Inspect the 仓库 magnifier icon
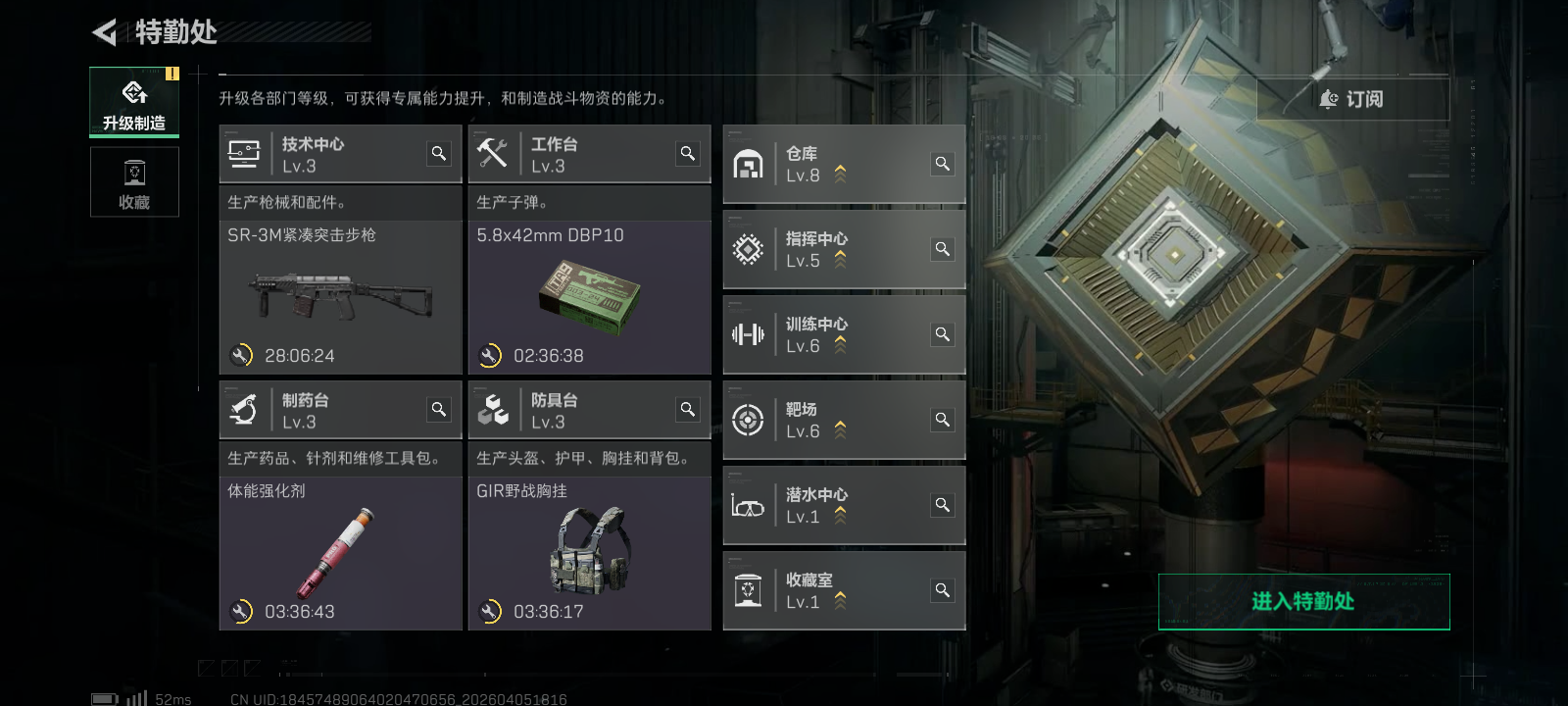Viewport: 1568px width, 706px height. [943, 164]
